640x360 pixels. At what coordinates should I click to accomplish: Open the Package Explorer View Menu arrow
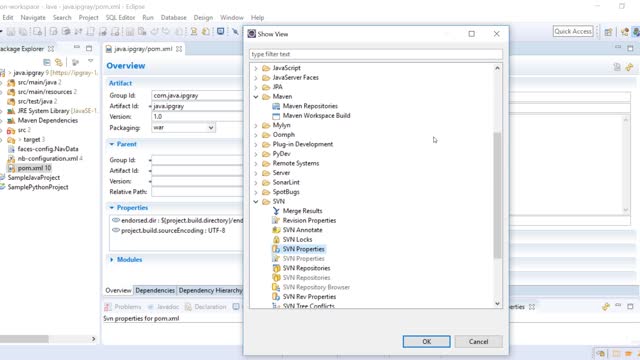[x=91, y=61]
